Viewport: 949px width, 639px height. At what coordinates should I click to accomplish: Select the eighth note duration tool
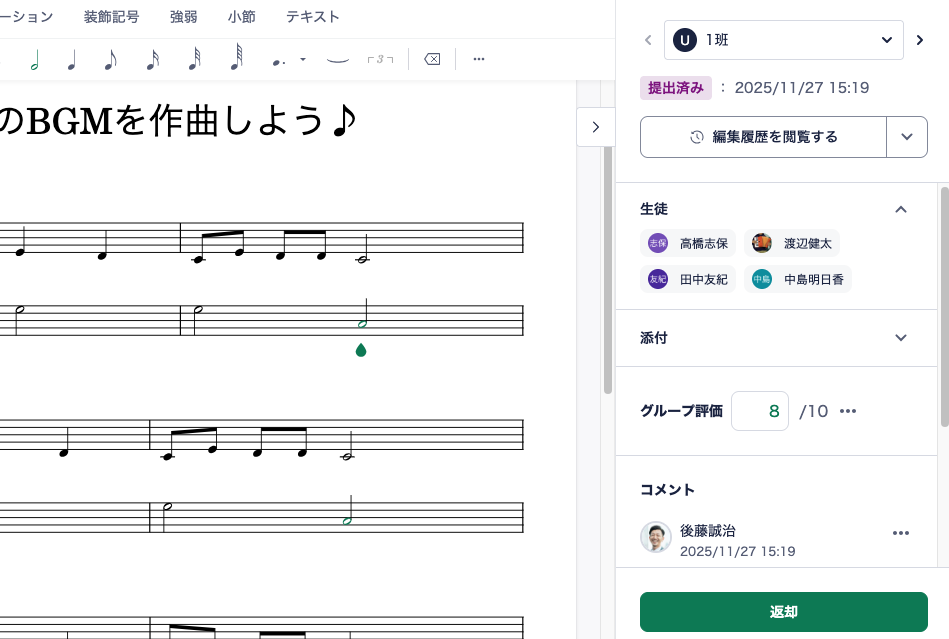tap(108, 60)
